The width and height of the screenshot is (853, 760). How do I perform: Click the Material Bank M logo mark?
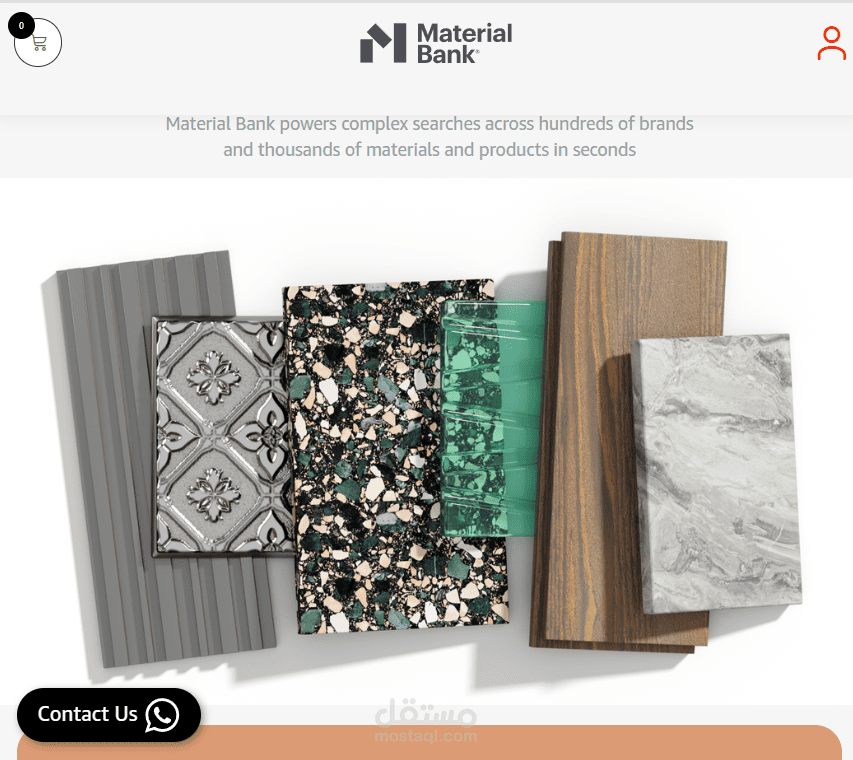(383, 43)
